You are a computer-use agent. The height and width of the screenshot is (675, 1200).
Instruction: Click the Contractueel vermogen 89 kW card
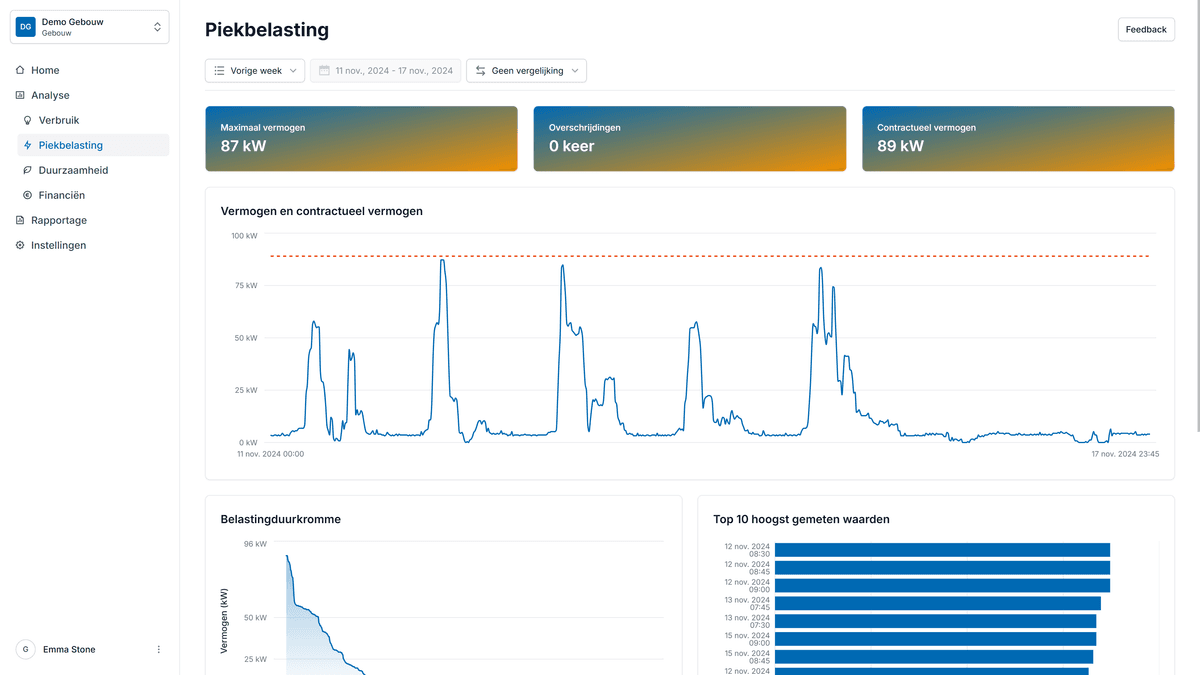[1018, 139]
